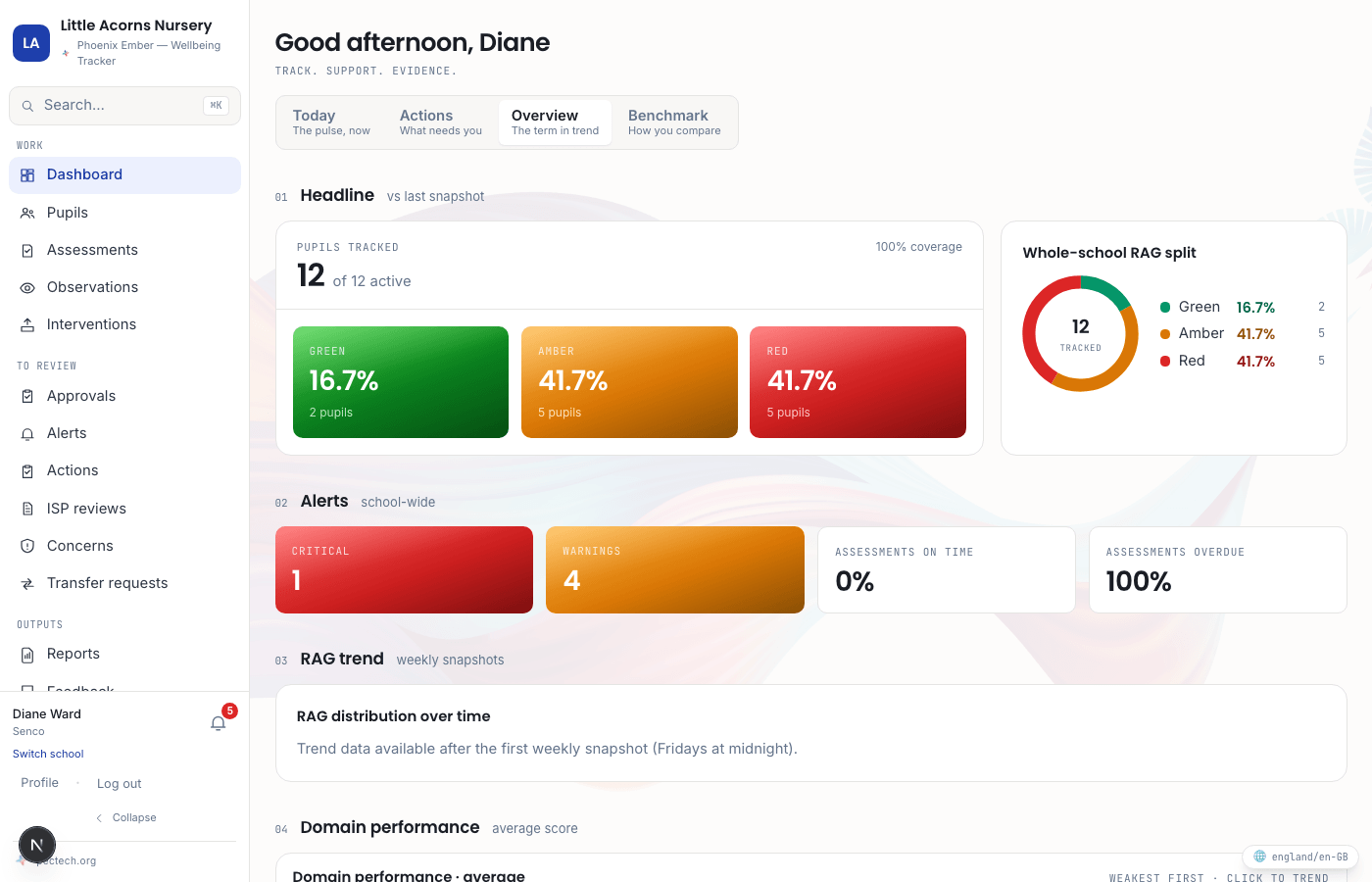Viewport: 1372px width, 882px height.
Task: Click the Dashboard grid icon
Action: [x=27, y=175]
